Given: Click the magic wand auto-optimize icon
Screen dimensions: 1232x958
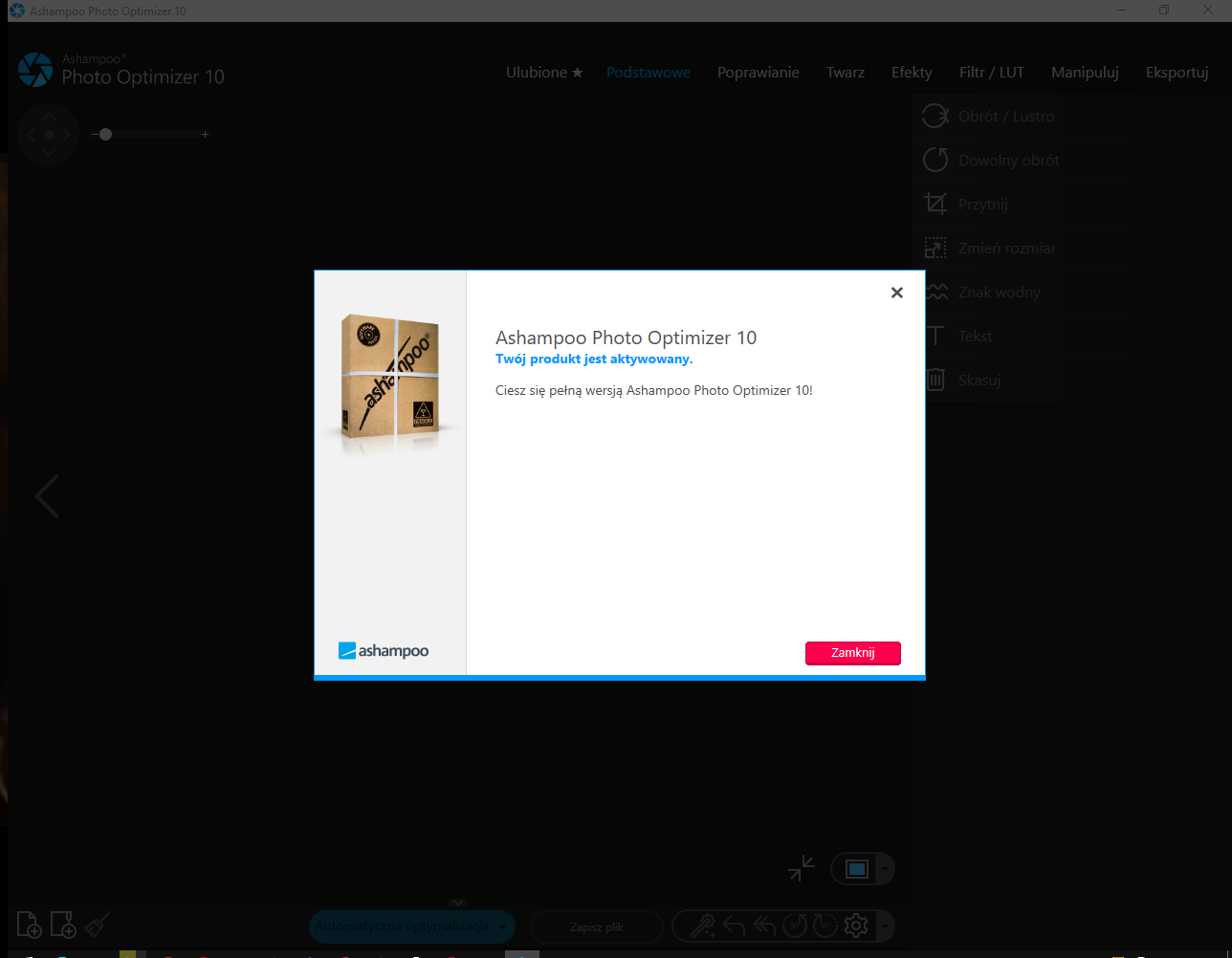Looking at the screenshot, I should point(702,925).
